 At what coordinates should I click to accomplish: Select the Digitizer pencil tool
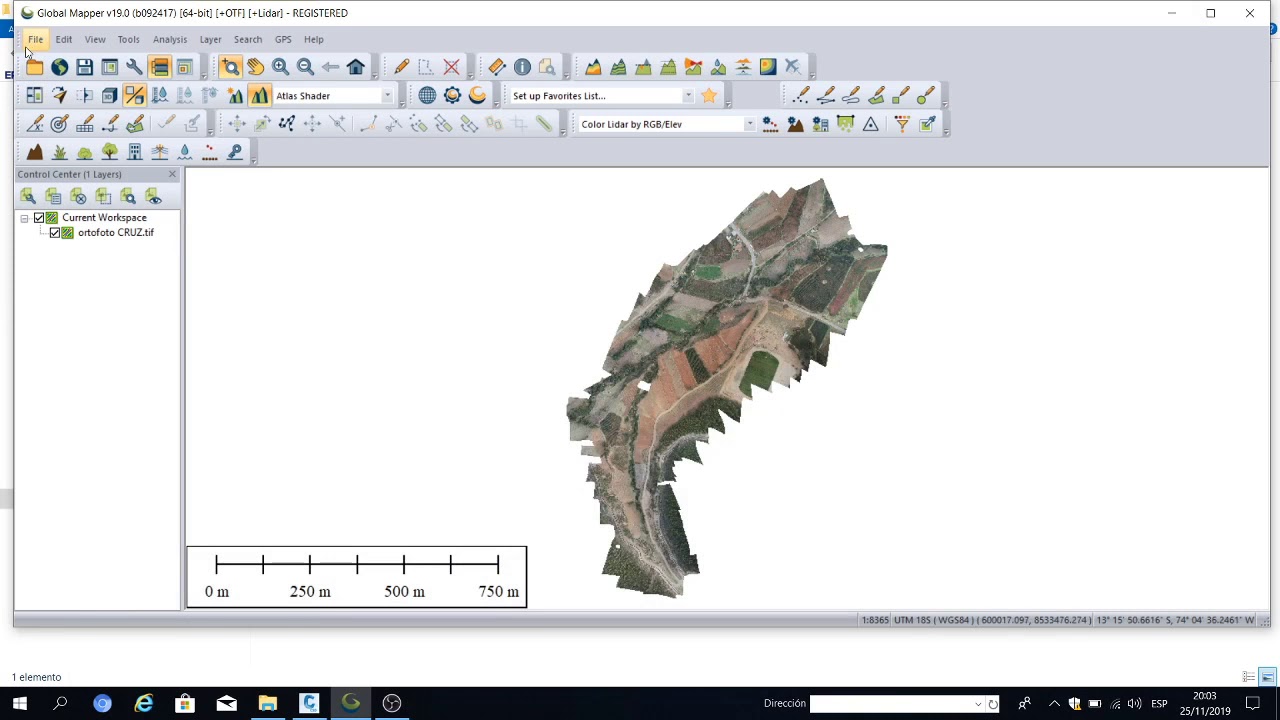tap(401, 67)
